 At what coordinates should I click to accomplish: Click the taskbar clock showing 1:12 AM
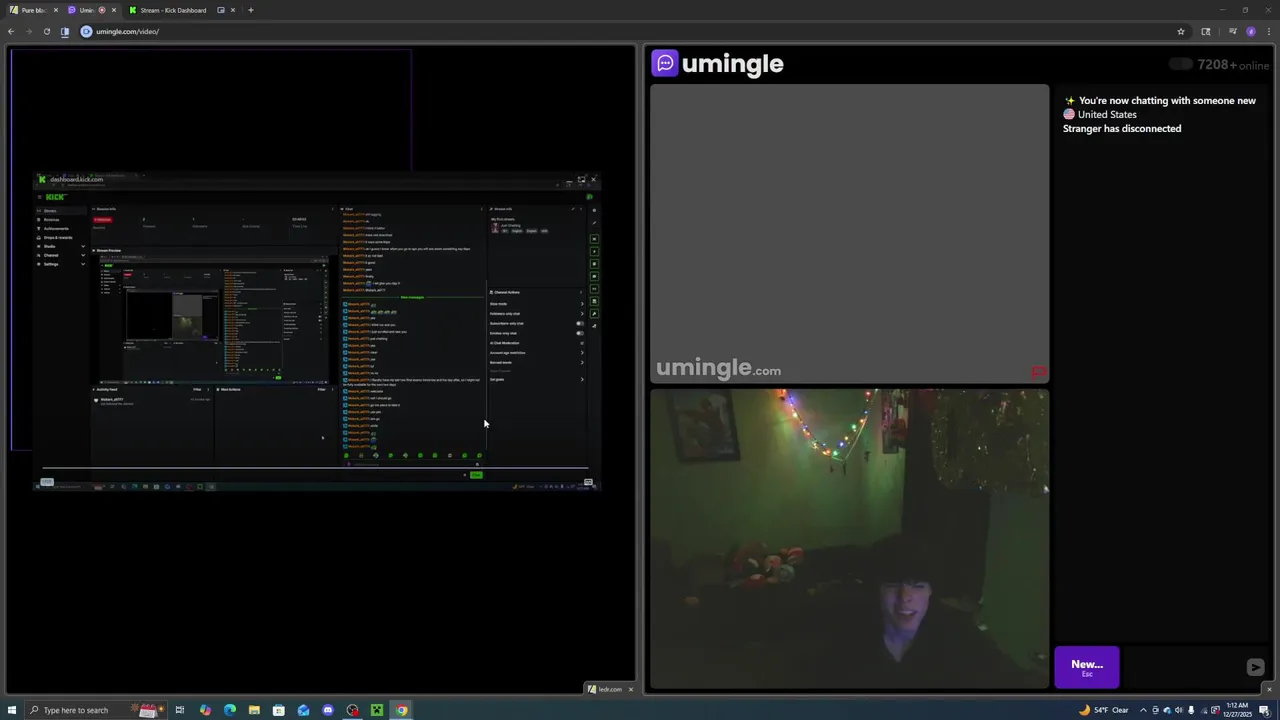coord(1239,710)
